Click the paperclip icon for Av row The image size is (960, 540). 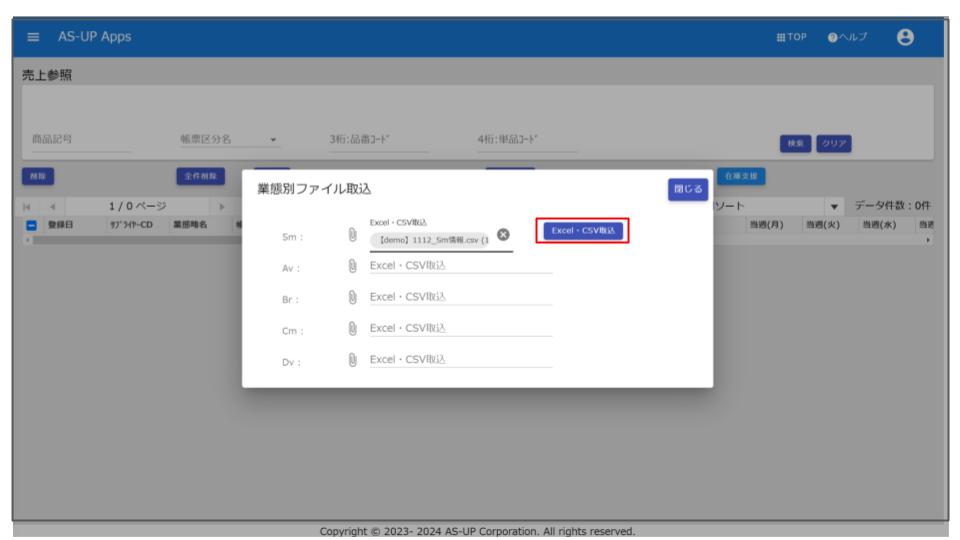pyautogui.click(x=352, y=266)
